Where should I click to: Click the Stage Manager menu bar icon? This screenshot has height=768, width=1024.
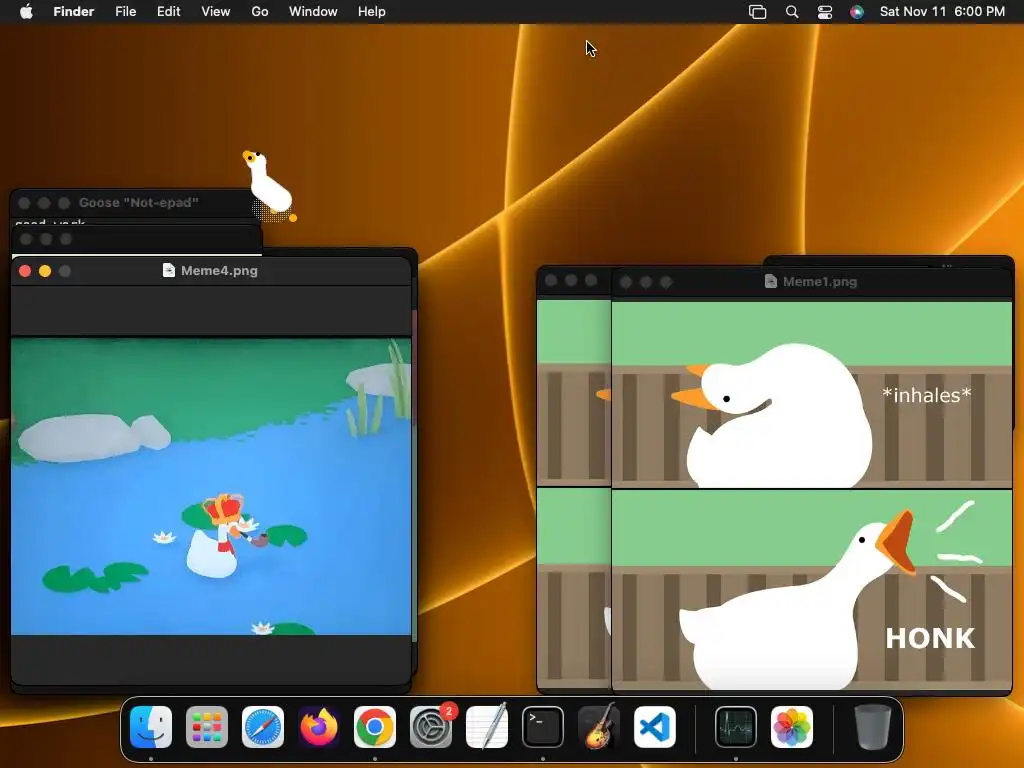(x=758, y=12)
